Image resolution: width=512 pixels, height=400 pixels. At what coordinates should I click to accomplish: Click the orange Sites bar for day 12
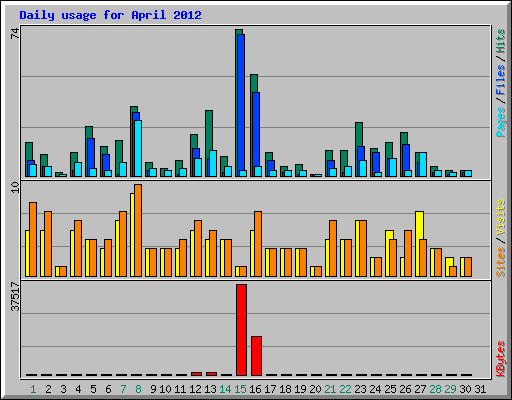click(198, 248)
